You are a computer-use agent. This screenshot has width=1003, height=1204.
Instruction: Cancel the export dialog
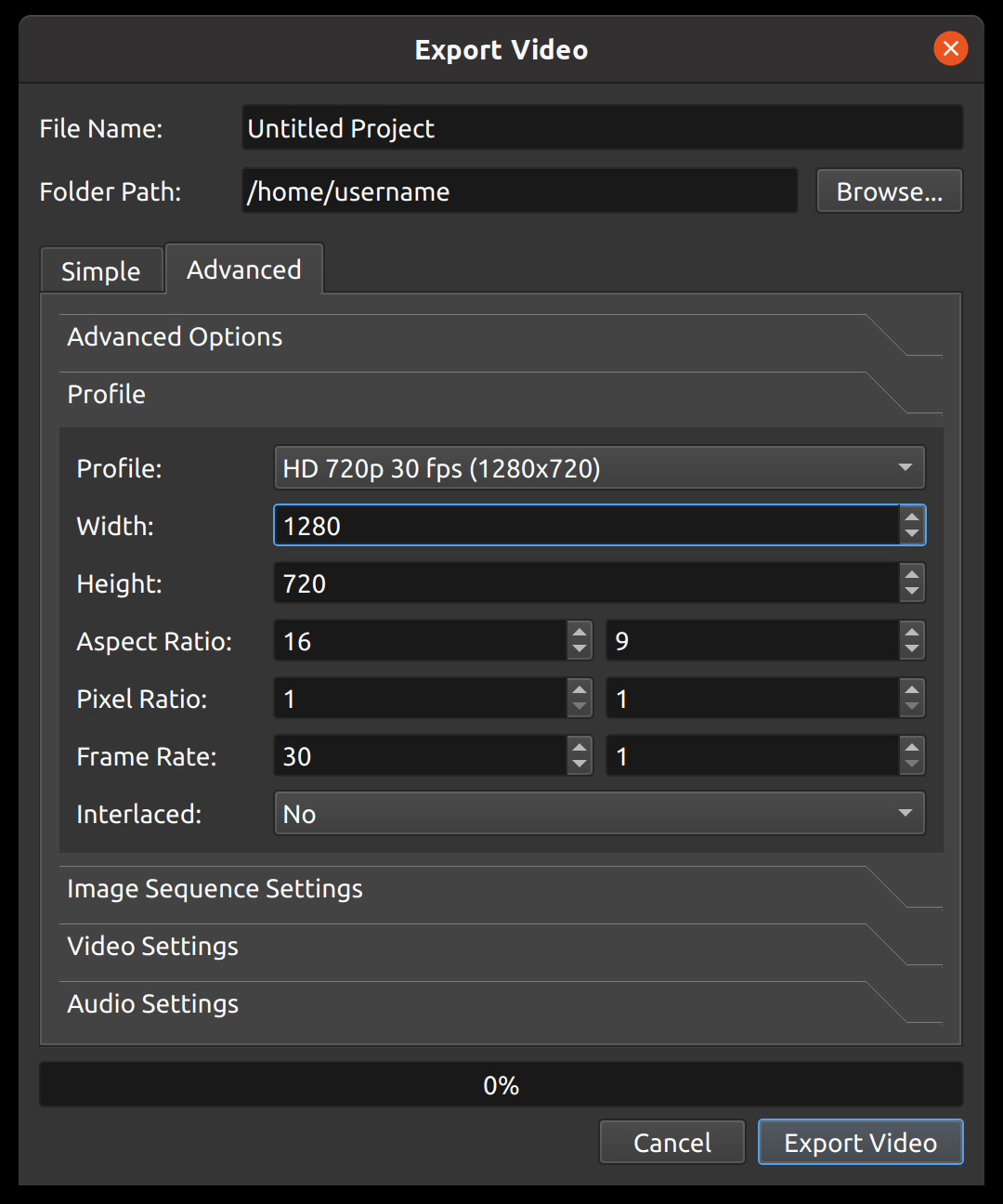pos(671,1142)
